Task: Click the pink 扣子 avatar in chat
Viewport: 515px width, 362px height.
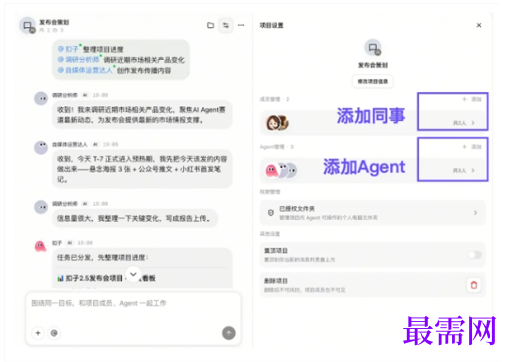Action: click(41, 246)
